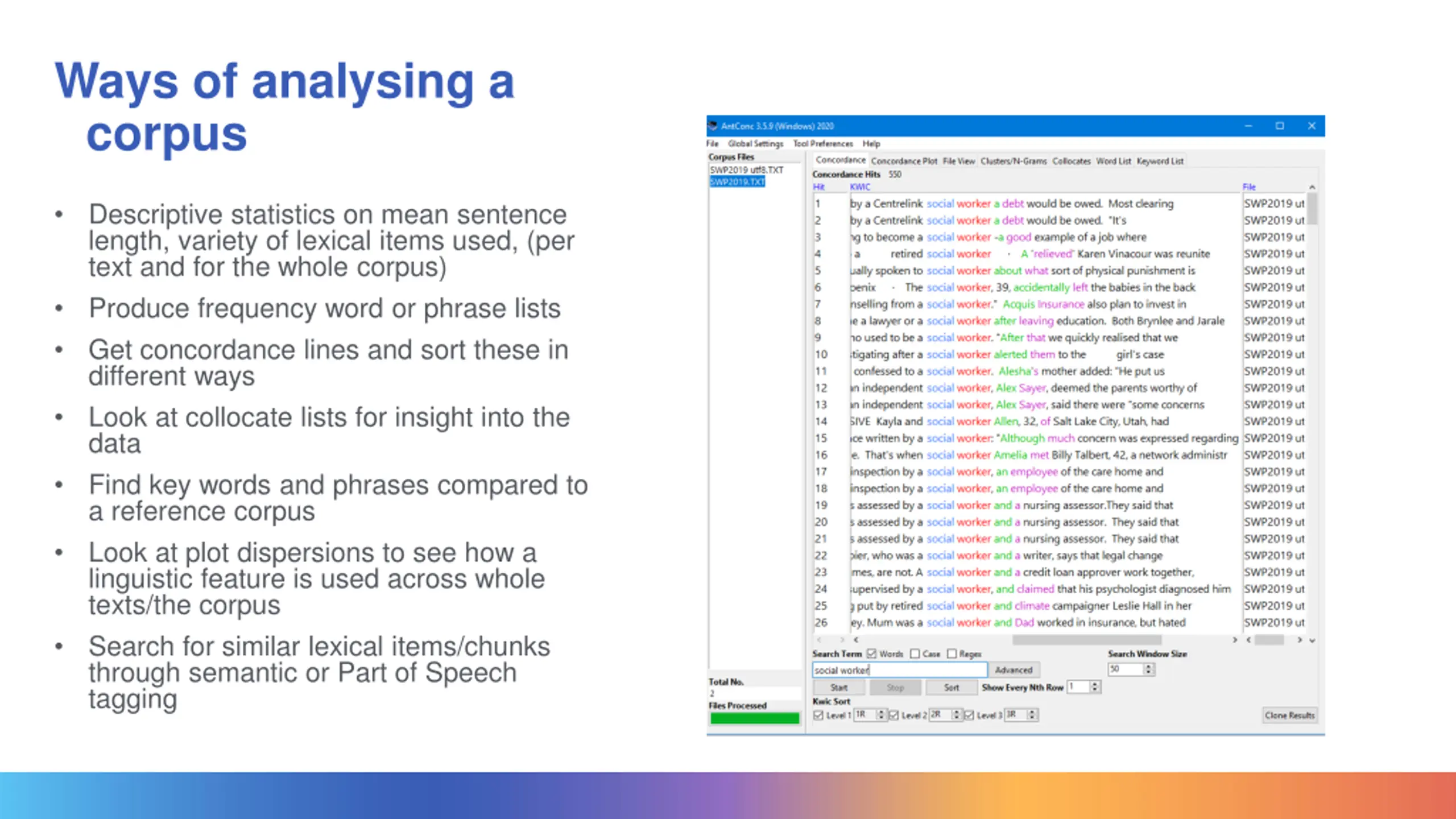
Task: Click the social worker search term field
Action: tap(899, 670)
